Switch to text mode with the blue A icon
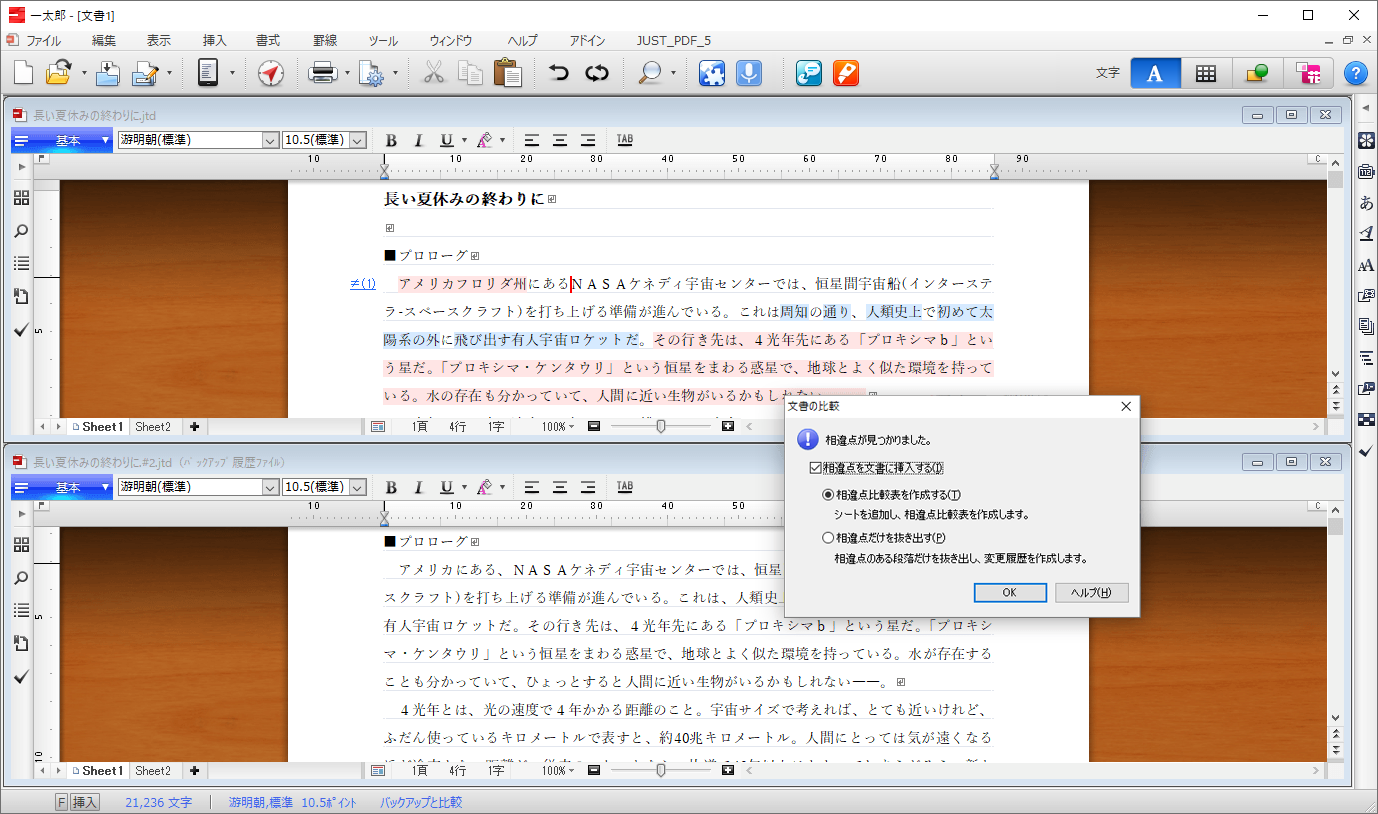This screenshot has width=1378, height=814. pyautogui.click(x=1155, y=72)
